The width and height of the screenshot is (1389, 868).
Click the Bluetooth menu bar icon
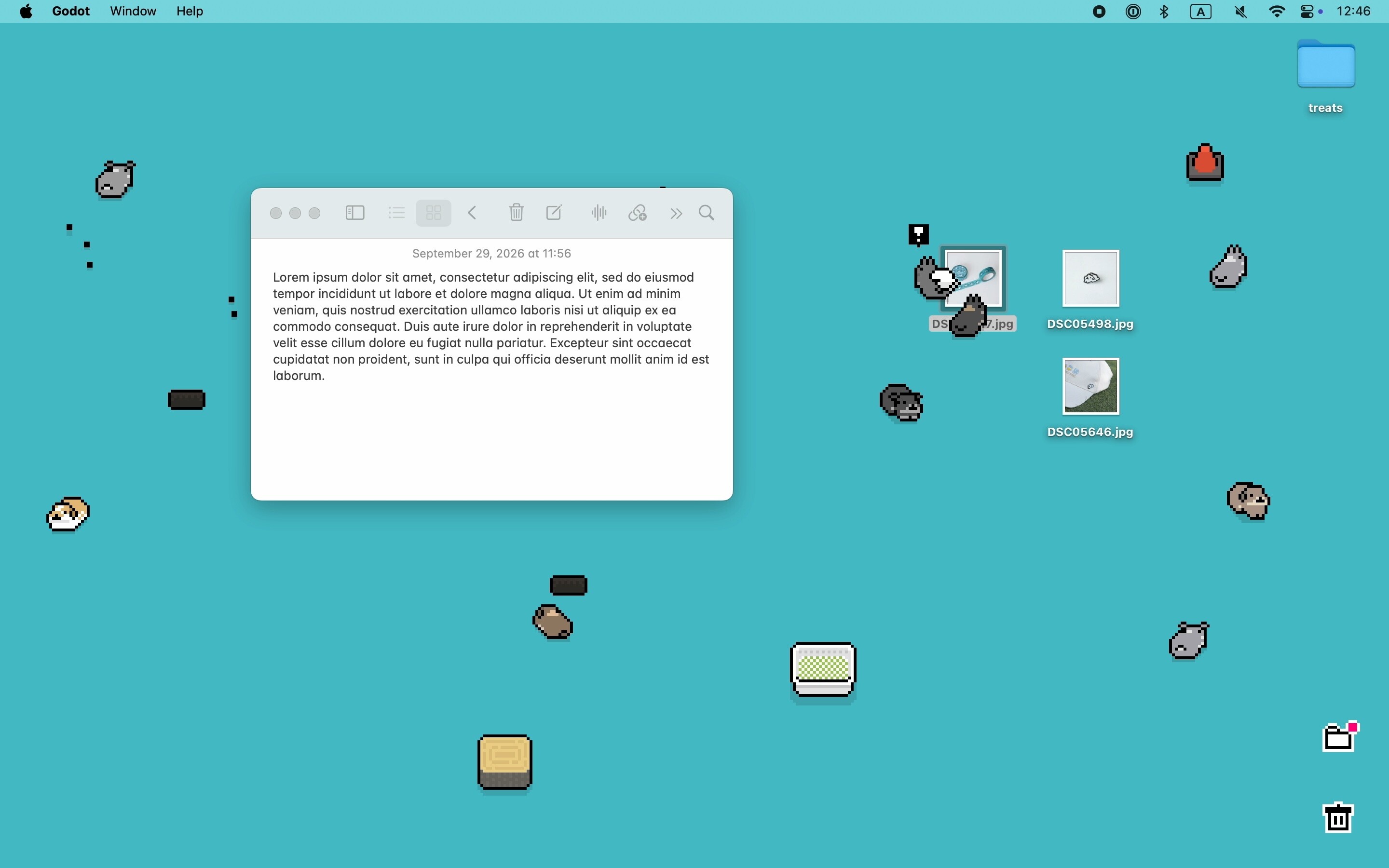1164,12
